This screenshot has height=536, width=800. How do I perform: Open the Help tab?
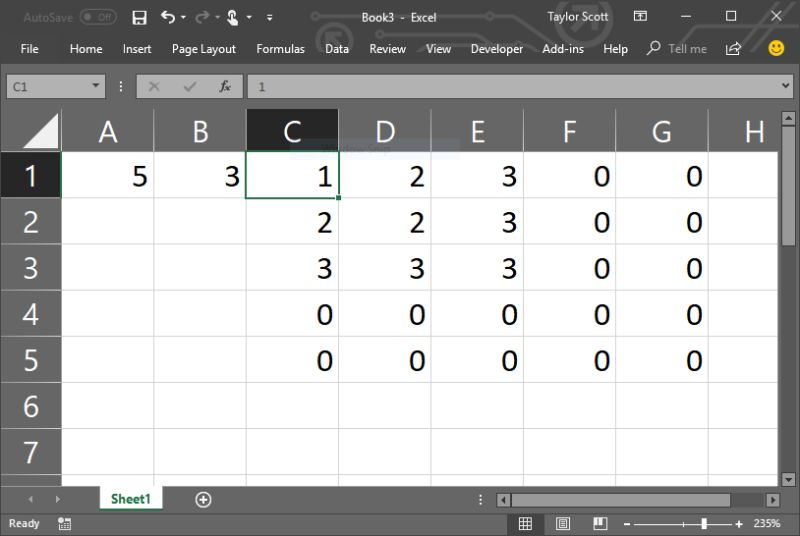(x=615, y=48)
